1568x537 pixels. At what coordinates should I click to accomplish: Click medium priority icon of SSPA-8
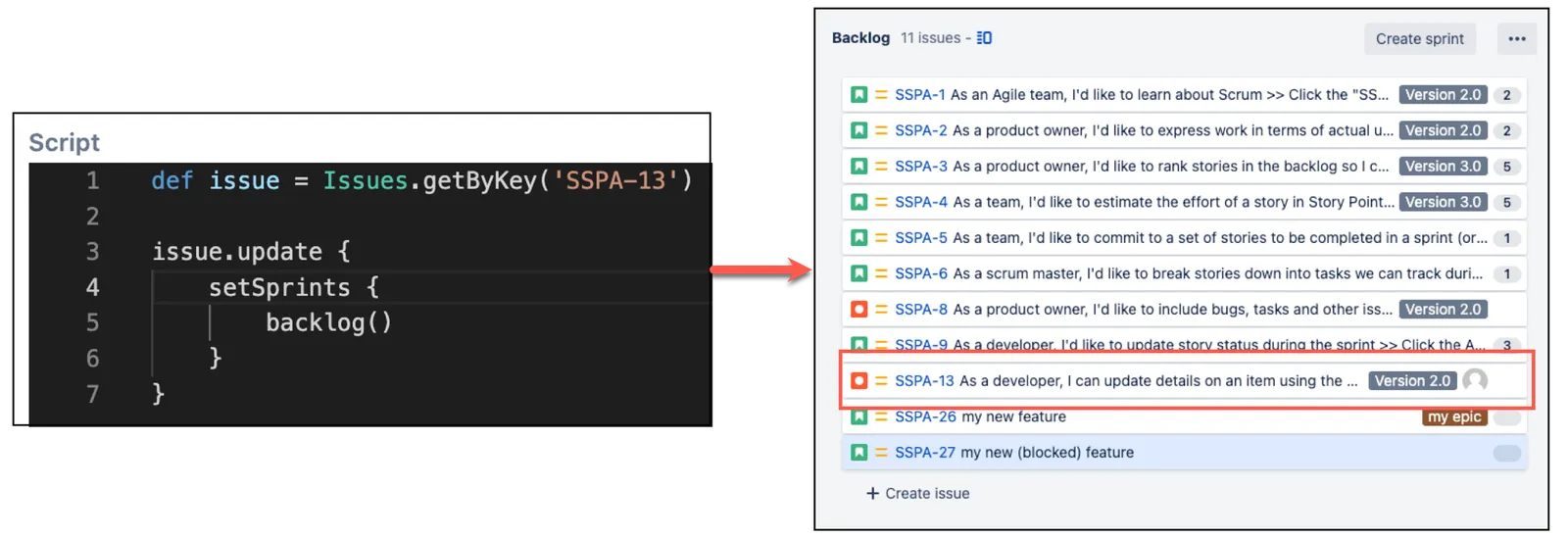[881, 310]
